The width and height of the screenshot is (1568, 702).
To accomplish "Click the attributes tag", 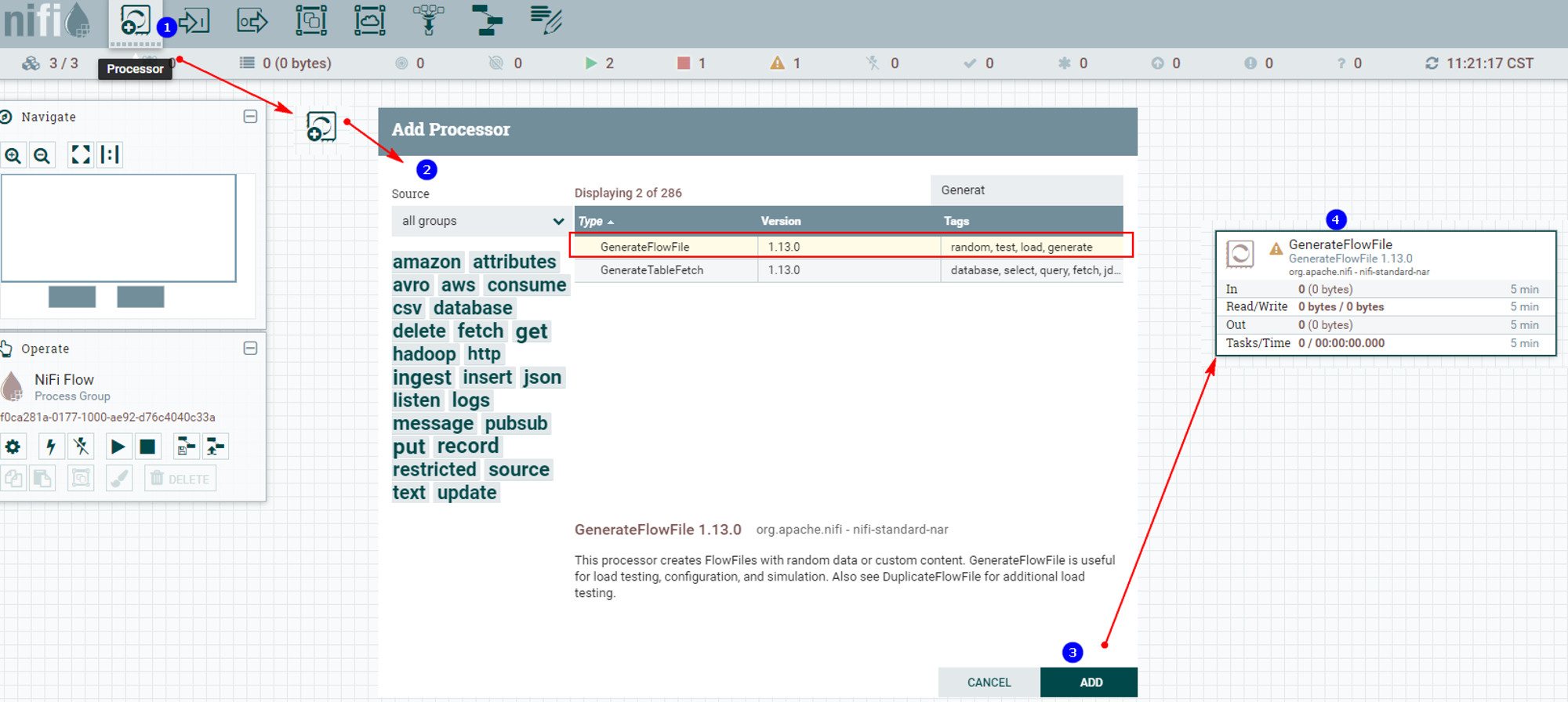I will coord(514,262).
